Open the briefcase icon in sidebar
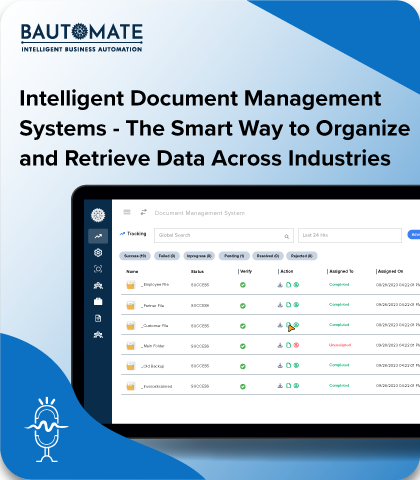This screenshot has width=420, height=480. pos(98,302)
